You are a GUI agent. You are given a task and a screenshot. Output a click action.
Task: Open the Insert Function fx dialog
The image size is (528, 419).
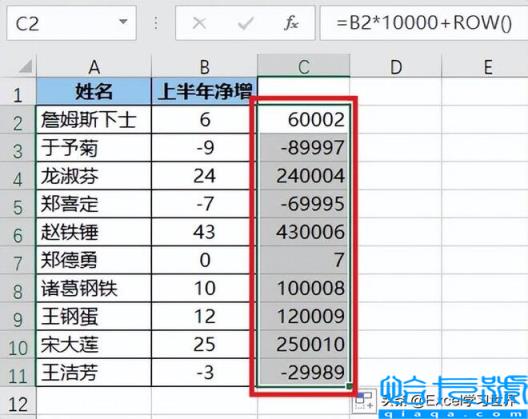[x=291, y=24]
